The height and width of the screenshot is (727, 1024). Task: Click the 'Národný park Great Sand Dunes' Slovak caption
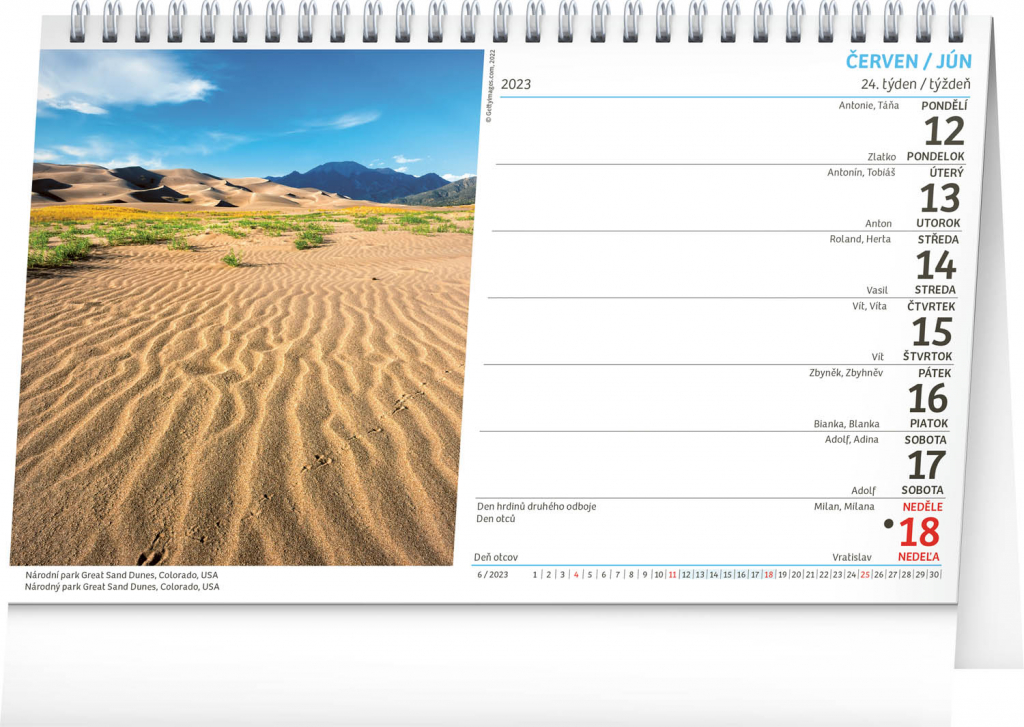[x=121, y=587]
